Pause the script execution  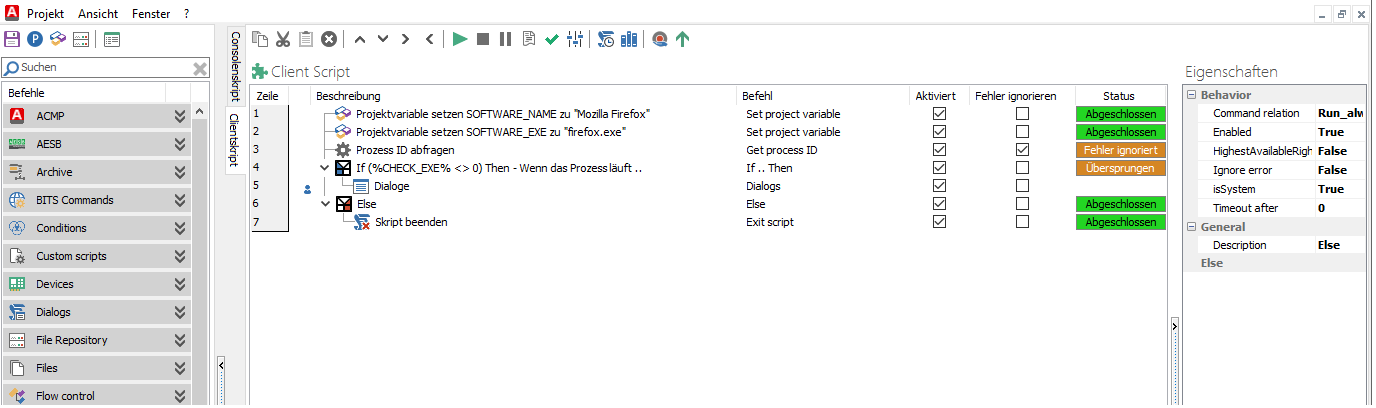point(506,39)
